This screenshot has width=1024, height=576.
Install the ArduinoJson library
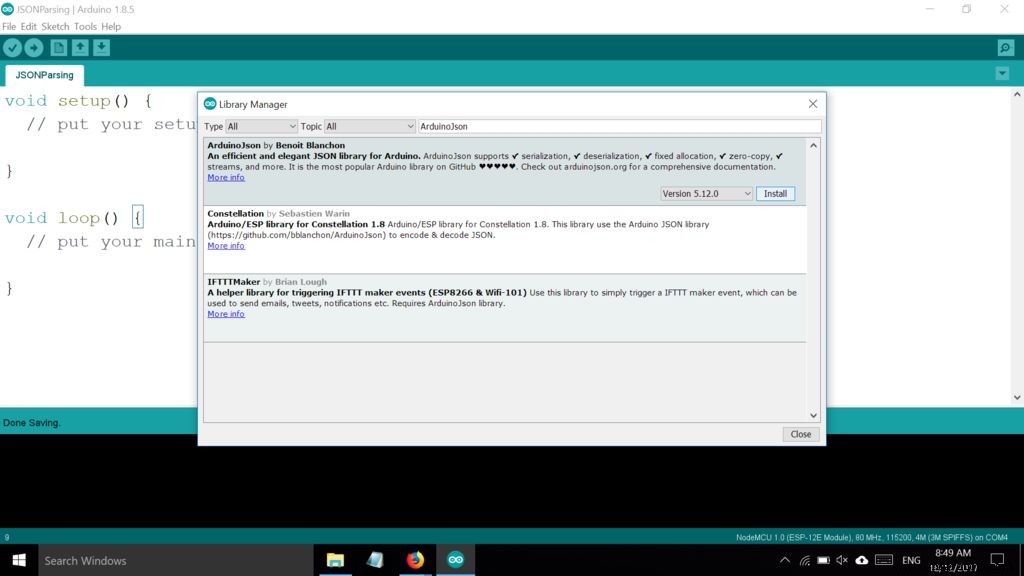[x=776, y=193]
